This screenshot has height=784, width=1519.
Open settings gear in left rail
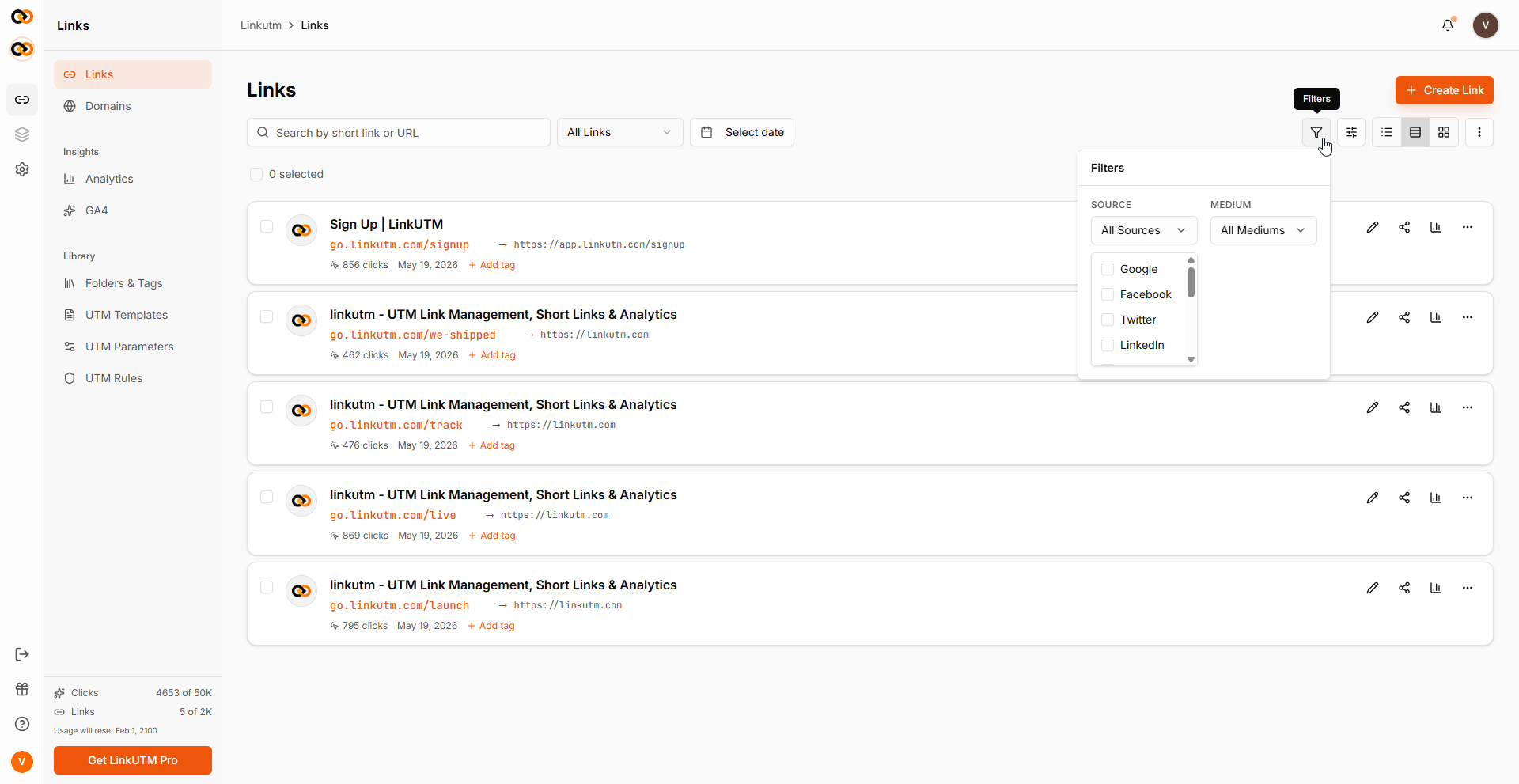22,169
